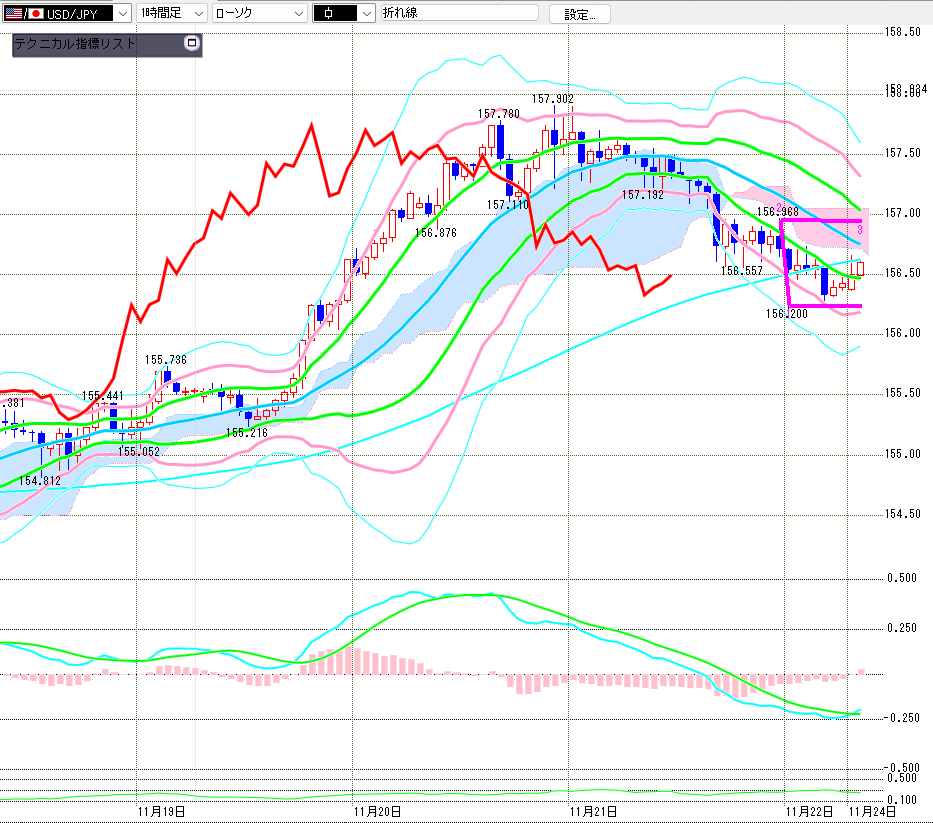The width and height of the screenshot is (933, 823).
Task: Expand テクニカル指標リスト panel with its square icon
Action: [x=192, y=44]
